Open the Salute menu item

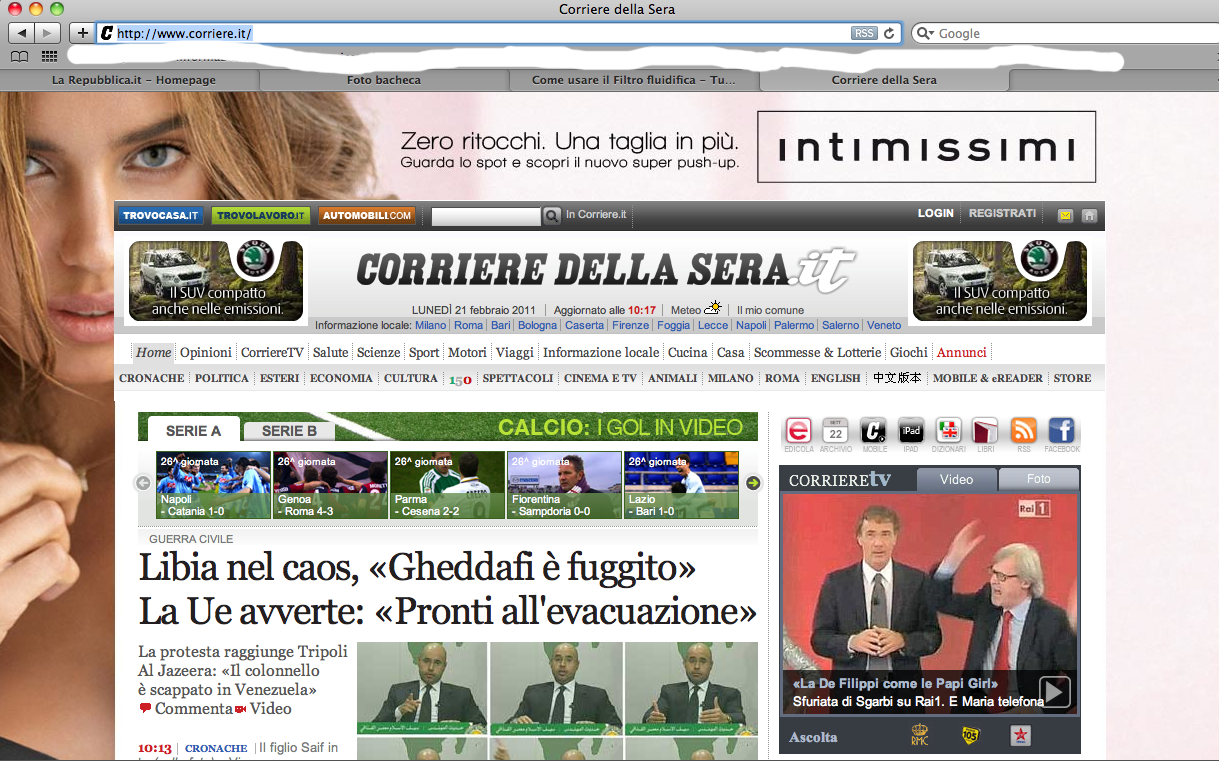click(x=330, y=352)
